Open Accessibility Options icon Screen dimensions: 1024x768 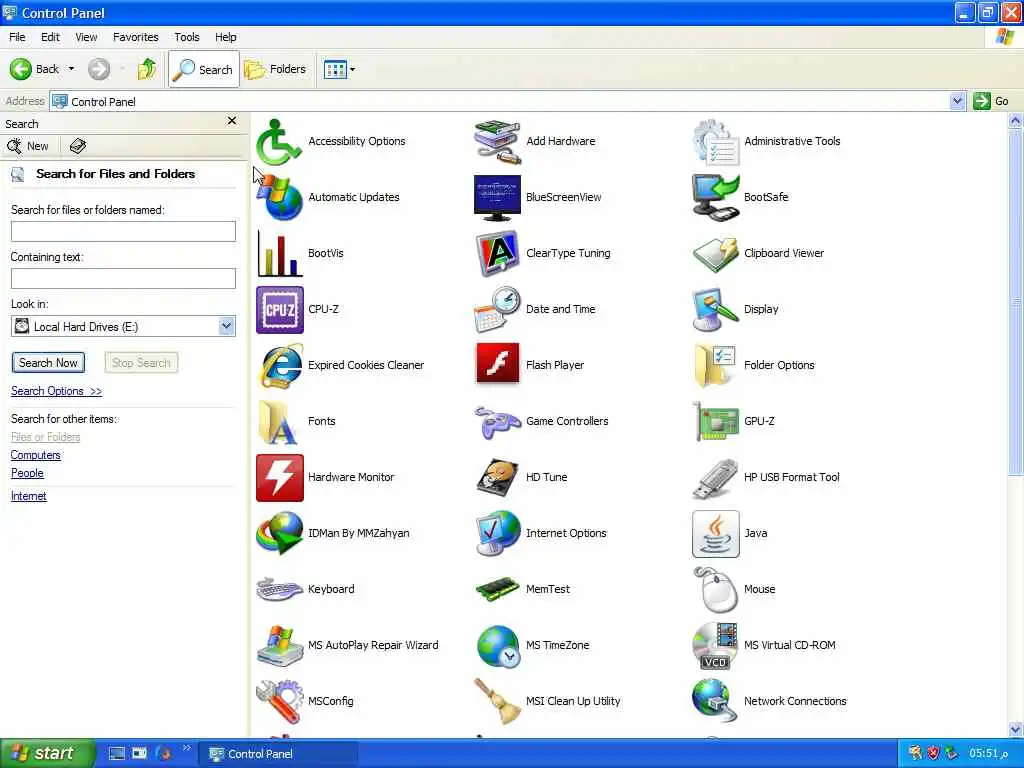tap(280, 141)
